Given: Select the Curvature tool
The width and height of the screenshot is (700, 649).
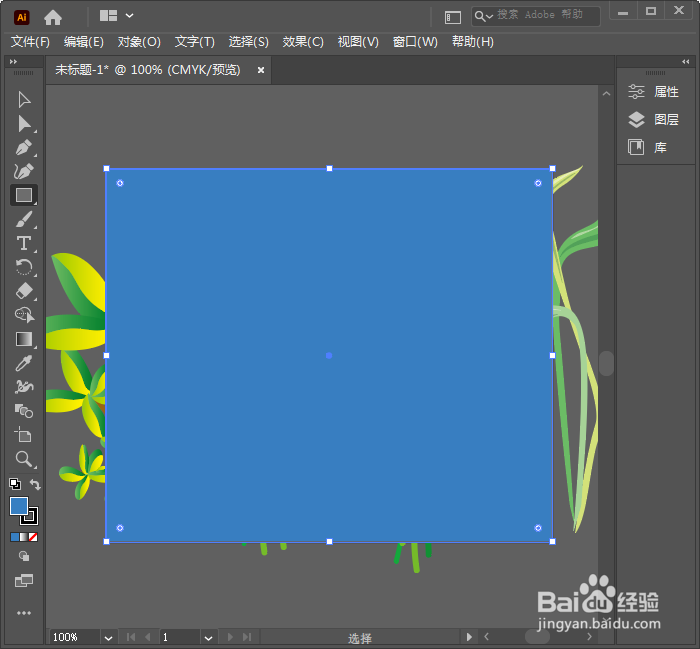Looking at the screenshot, I should (x=24, y=171).
